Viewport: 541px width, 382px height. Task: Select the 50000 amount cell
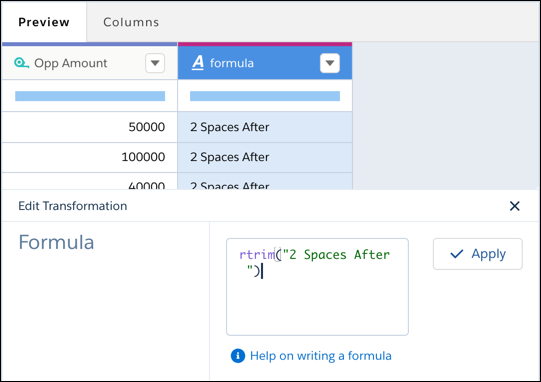pos(89,127)
